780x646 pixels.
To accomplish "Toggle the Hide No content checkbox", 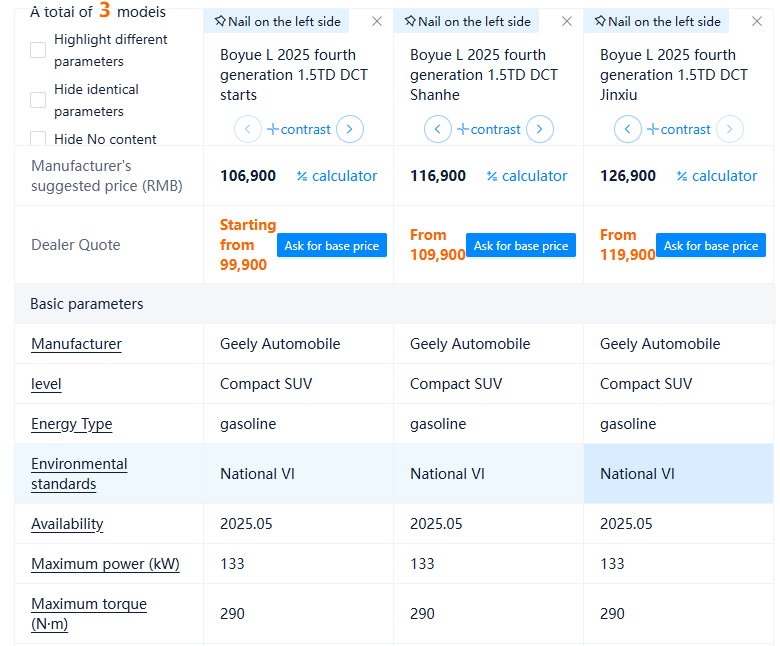I will [x=38, y=139].
